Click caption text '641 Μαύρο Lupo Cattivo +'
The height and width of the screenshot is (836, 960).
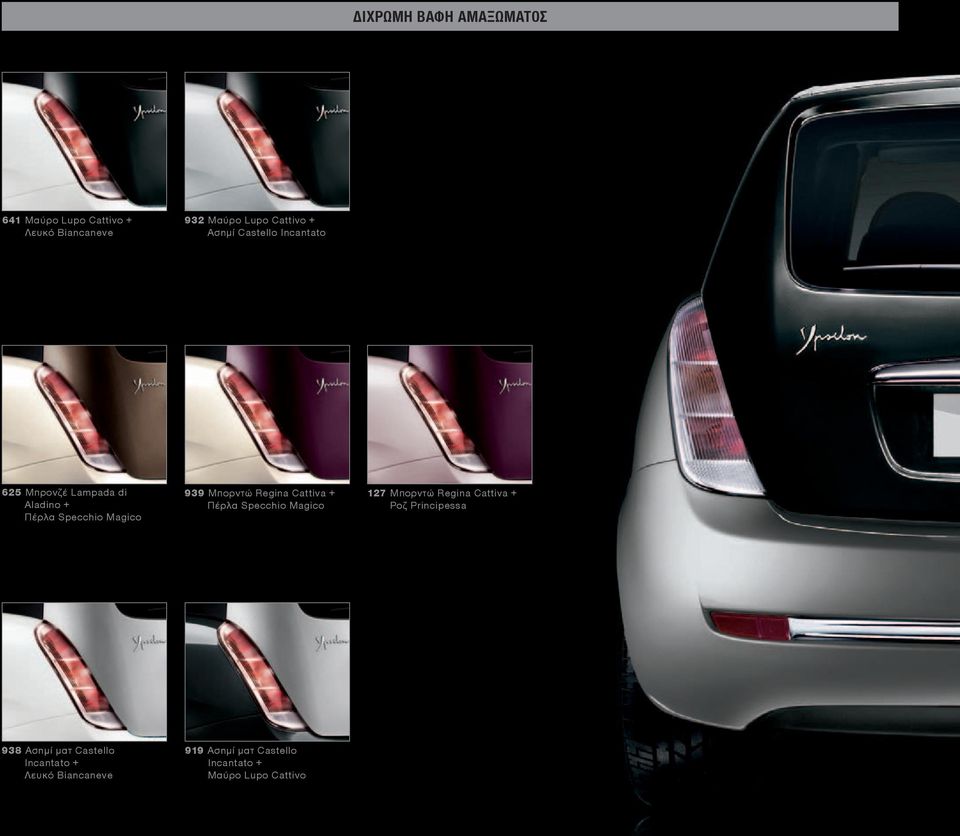(x=67, y=220)
